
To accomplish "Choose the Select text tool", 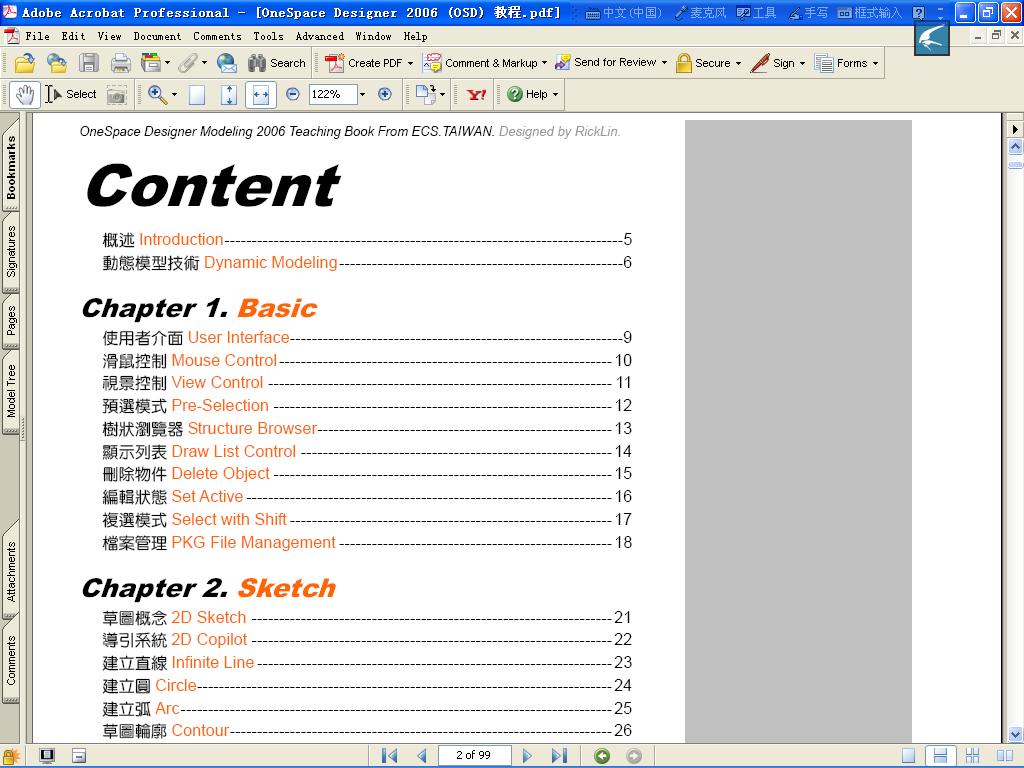I will pyautogui.click(x=71, y=95).
